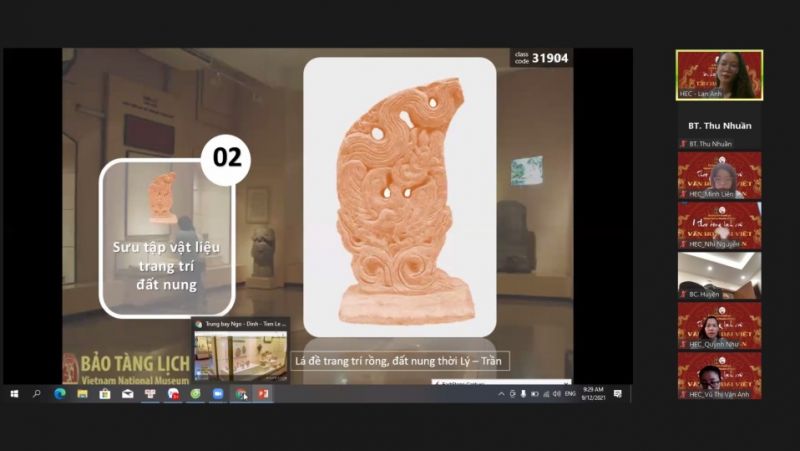Open the Mail app in taskbar
800x451 pixels.
pyautogui.click(x=127, y=394)
